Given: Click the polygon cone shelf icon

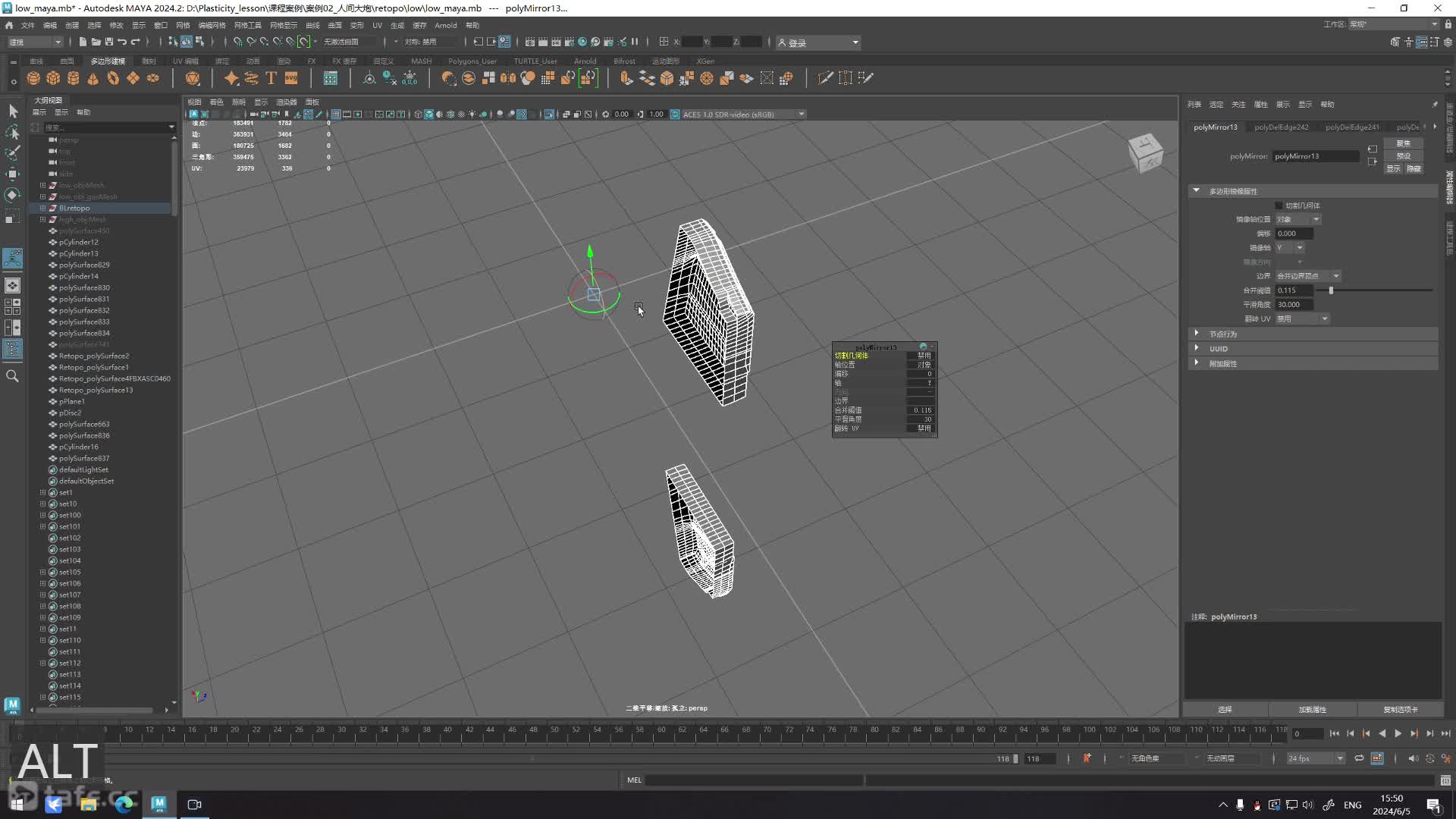Looking at the screenshot, I should coord(93,78).
